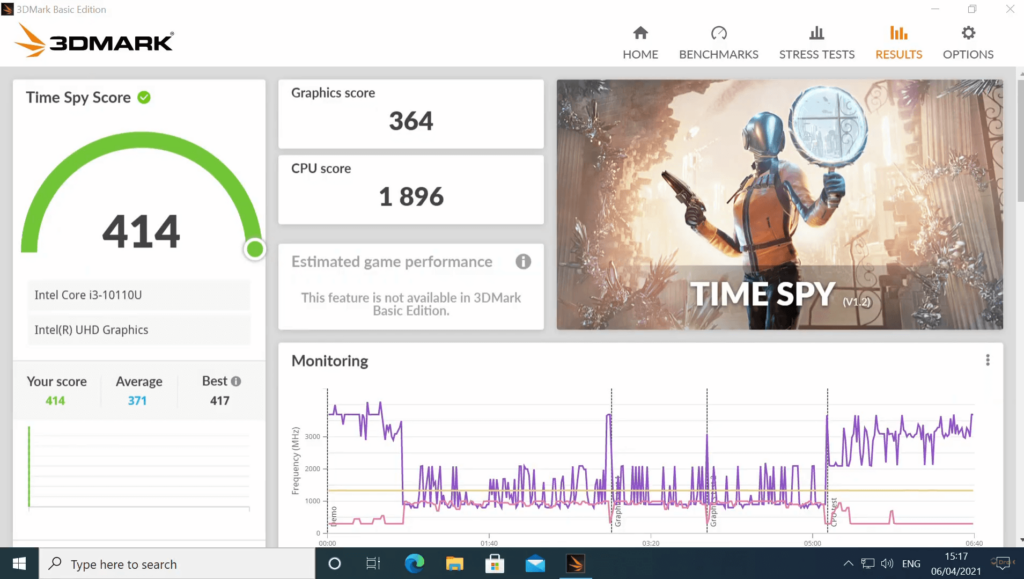The width and height of the screenshot is (1024, 579).
Task: Click the info icon beside Best score
Action: (236, 381)
